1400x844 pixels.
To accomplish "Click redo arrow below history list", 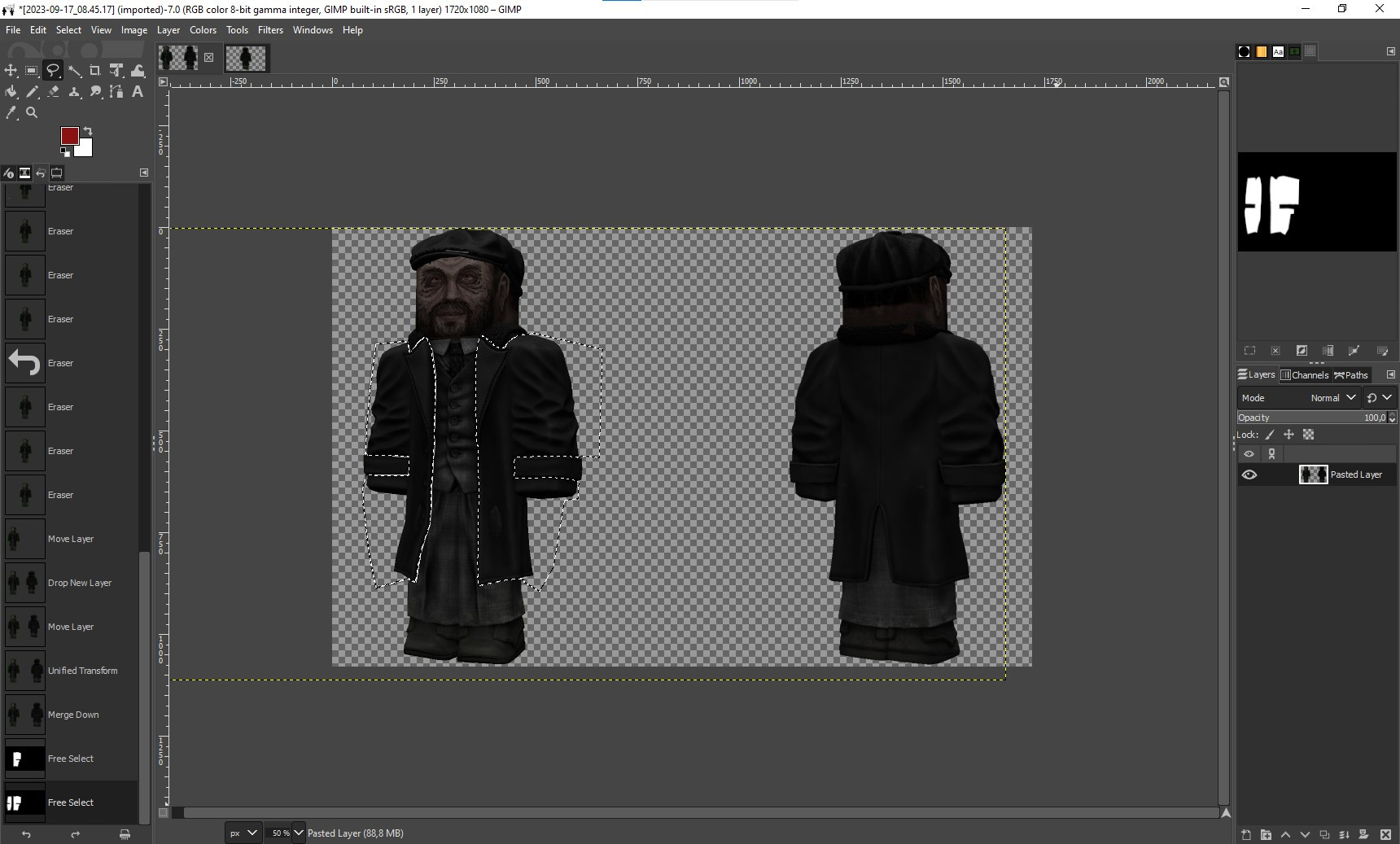I will click(75, 834).
